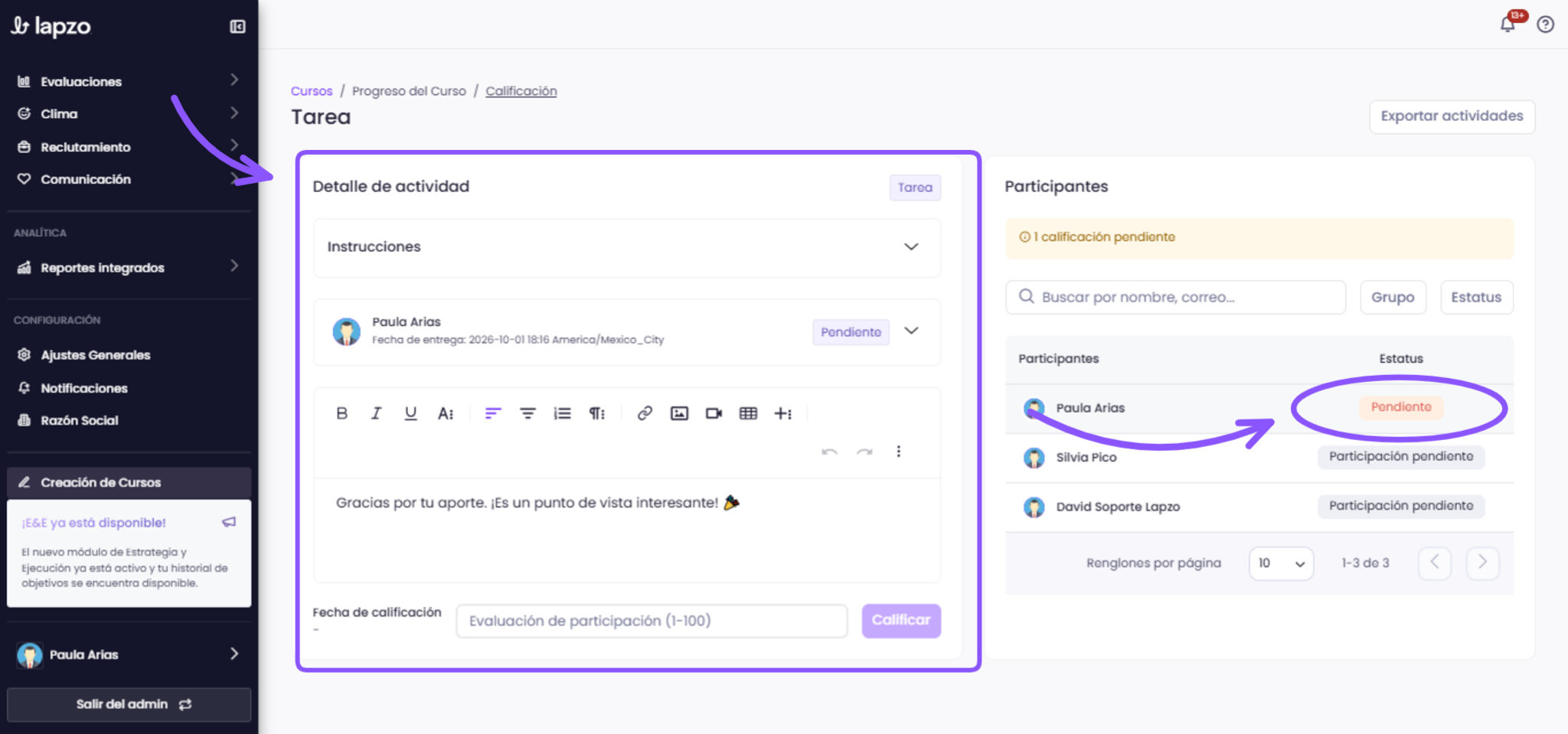This screenshot has width=1568, height=734.
Task: Open the notifications bell
Action: [x=1508, y=24]
